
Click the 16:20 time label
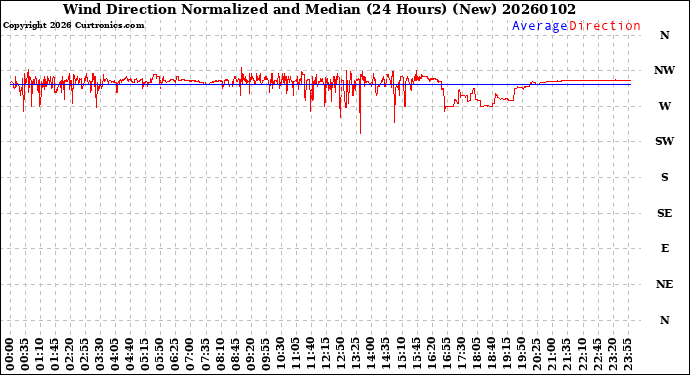(x=430, y=354)
